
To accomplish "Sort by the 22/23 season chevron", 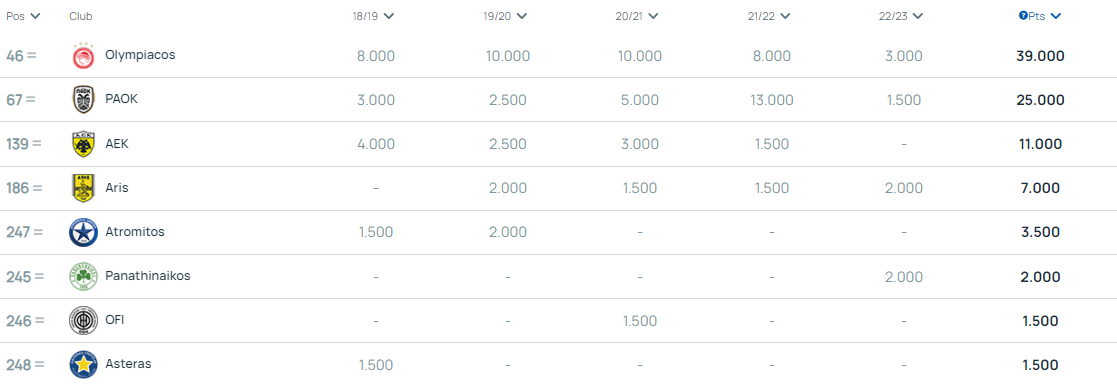I will [918, 16].
